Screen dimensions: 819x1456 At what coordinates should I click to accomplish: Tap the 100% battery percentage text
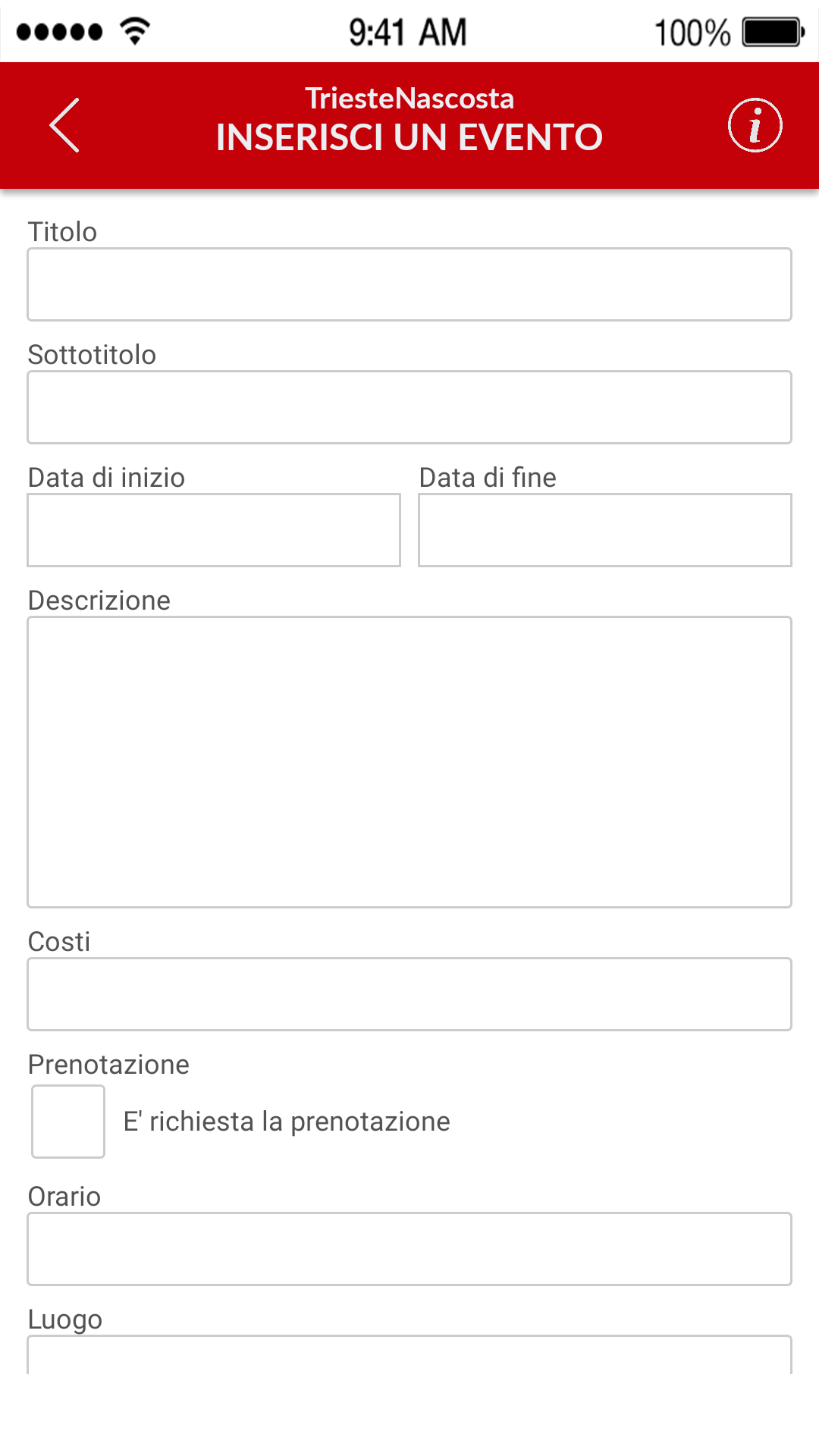coord(692,33)
